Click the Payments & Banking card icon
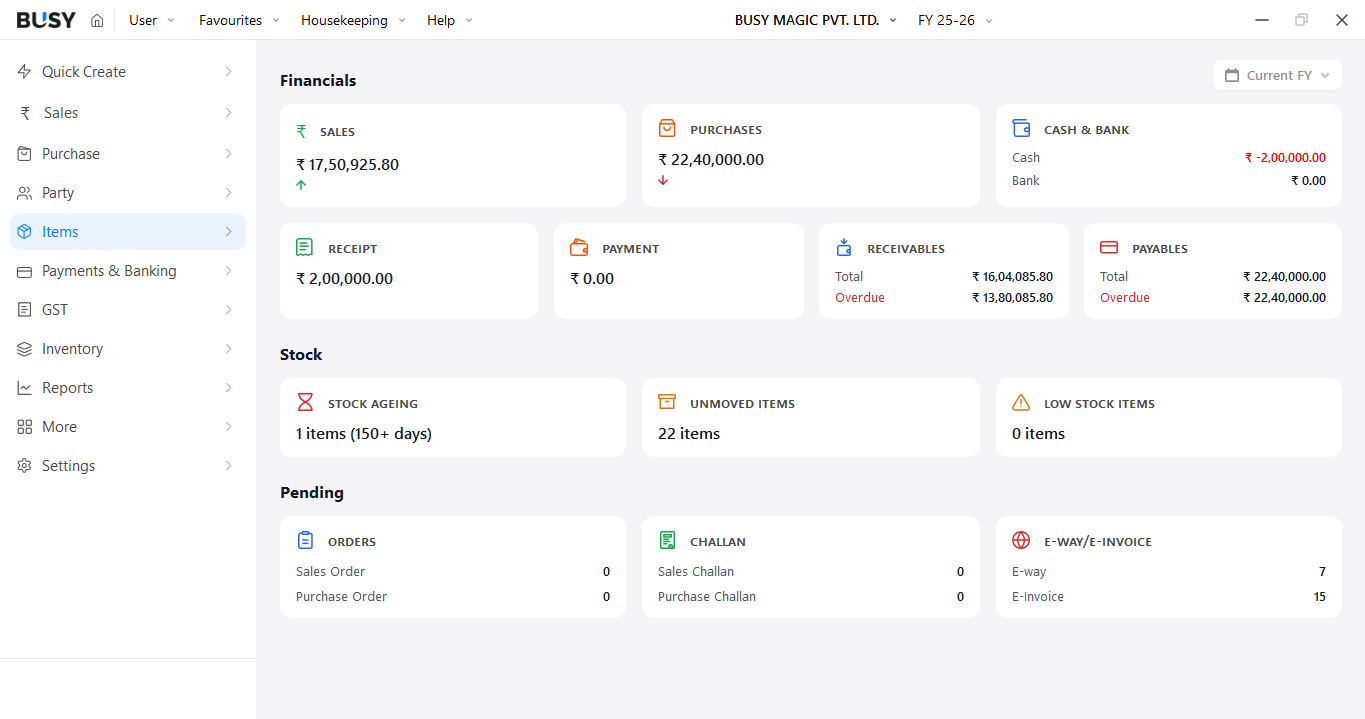1365x719 pixels. 25,271
